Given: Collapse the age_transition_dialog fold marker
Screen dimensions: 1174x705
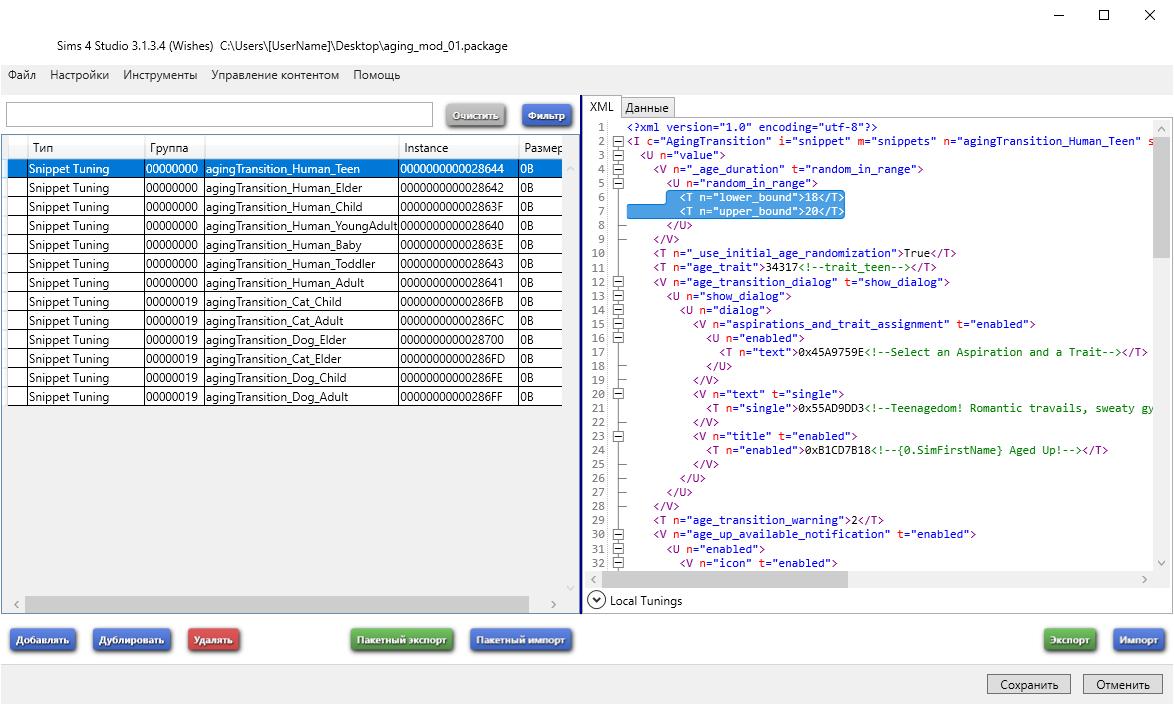Looking at the screenshot, I should point(617,282).
